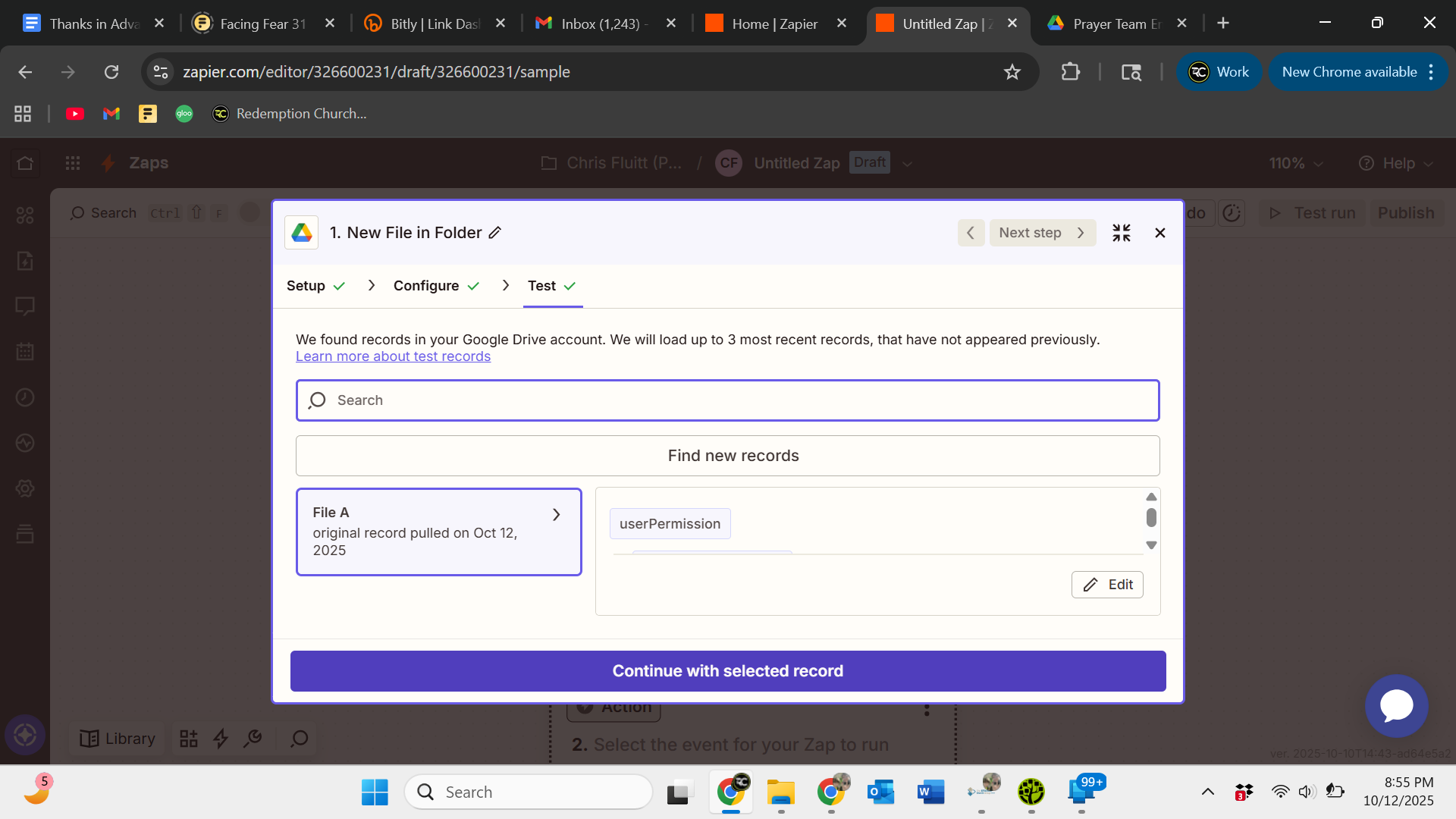Bookmark page with the star icon
Image resolution: width=1456 pixels, height=819 pixels.
pos(1012,72)
